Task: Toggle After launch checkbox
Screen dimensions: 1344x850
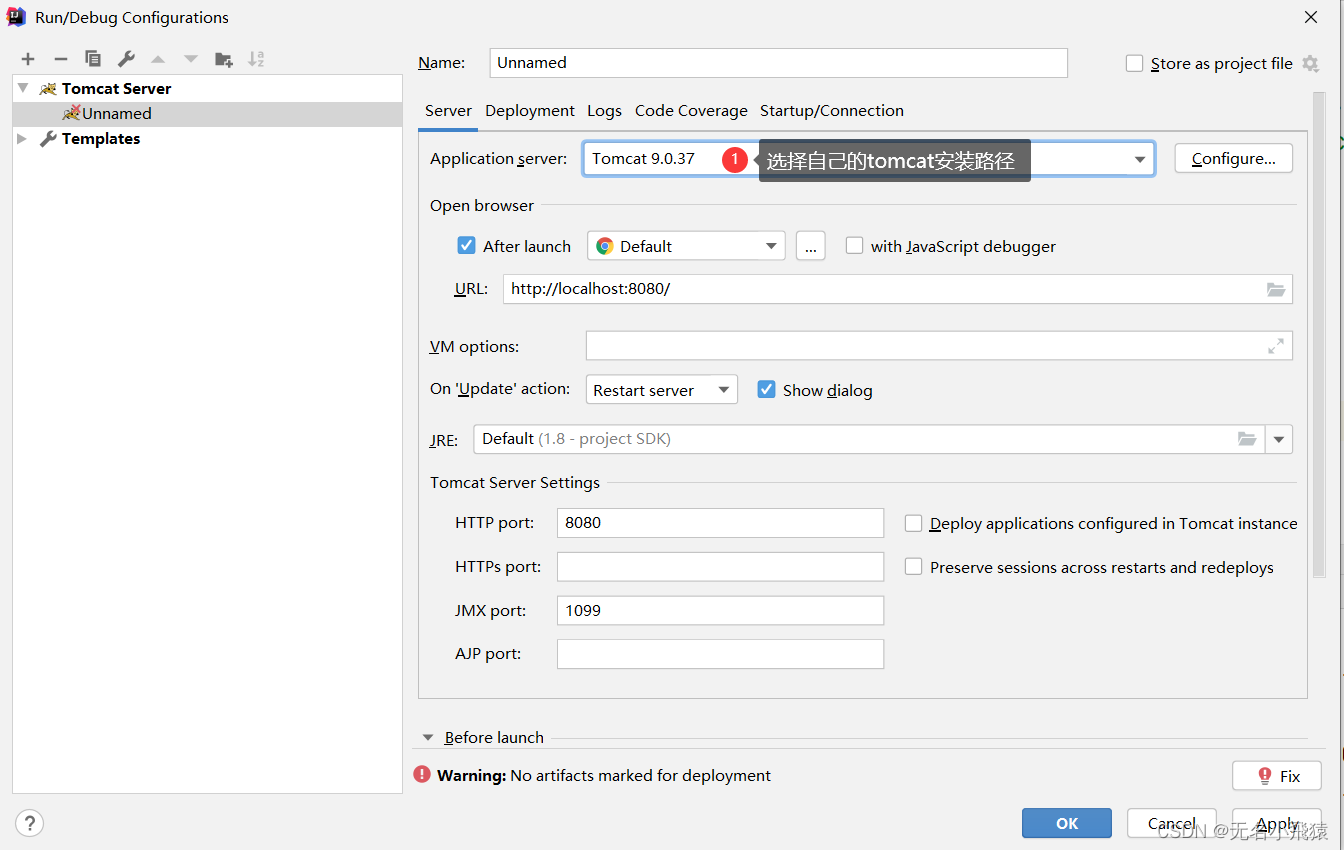Action: pos(466,245)
